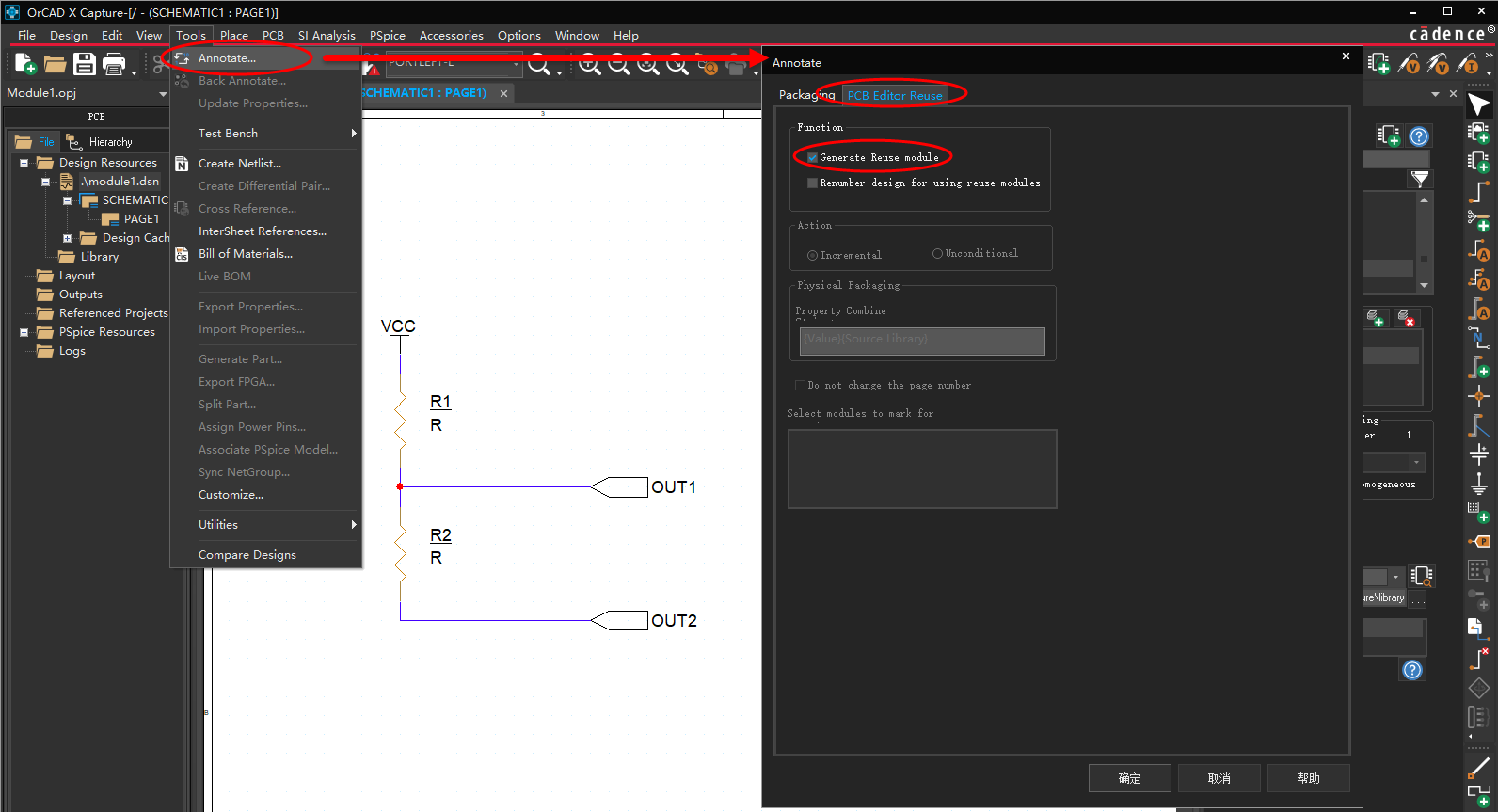Select the arrow Select tool
The height and width of the screenshot is (812, 1498).
1478,104
